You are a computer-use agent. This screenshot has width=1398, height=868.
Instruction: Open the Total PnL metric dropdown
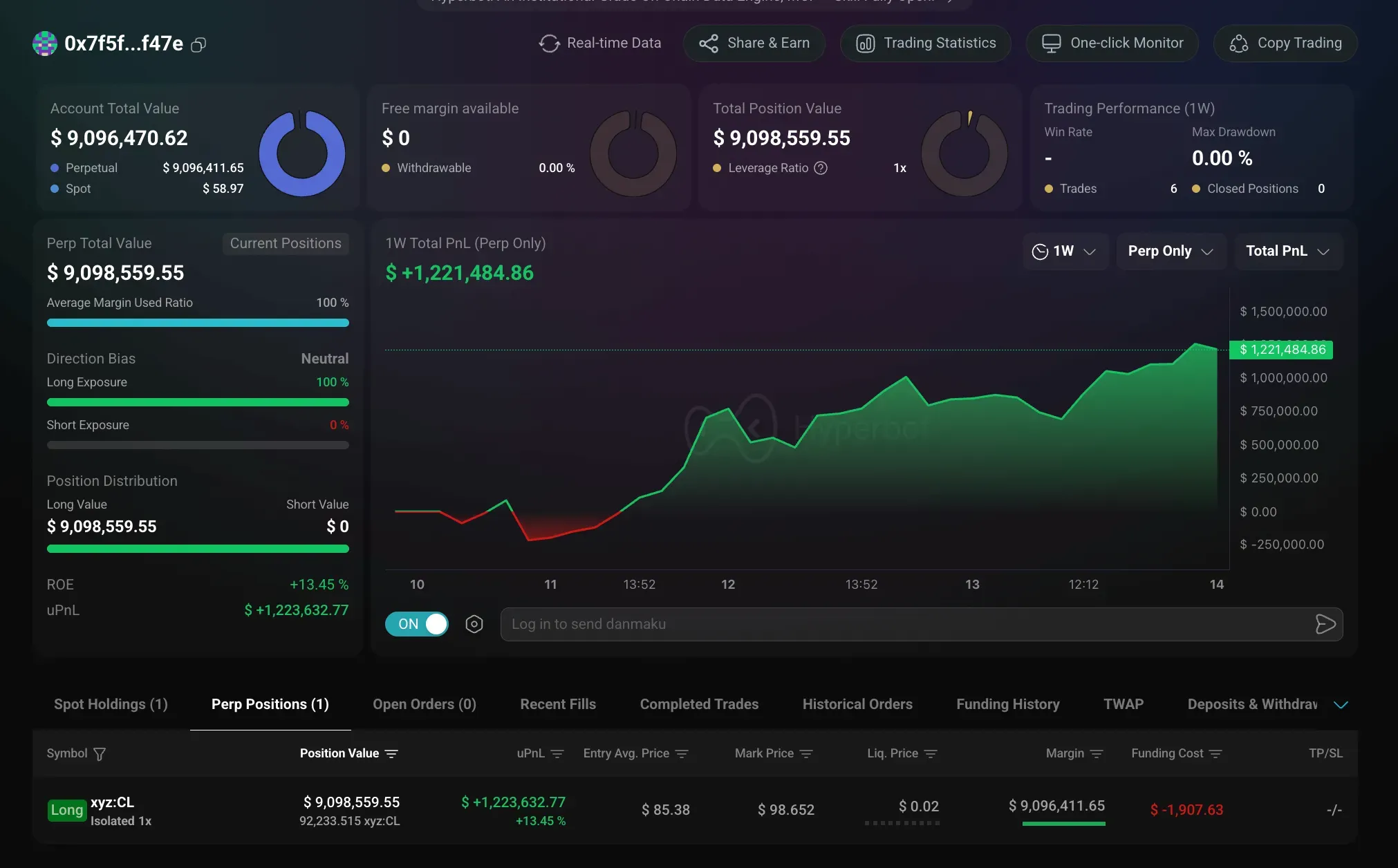1287,251
